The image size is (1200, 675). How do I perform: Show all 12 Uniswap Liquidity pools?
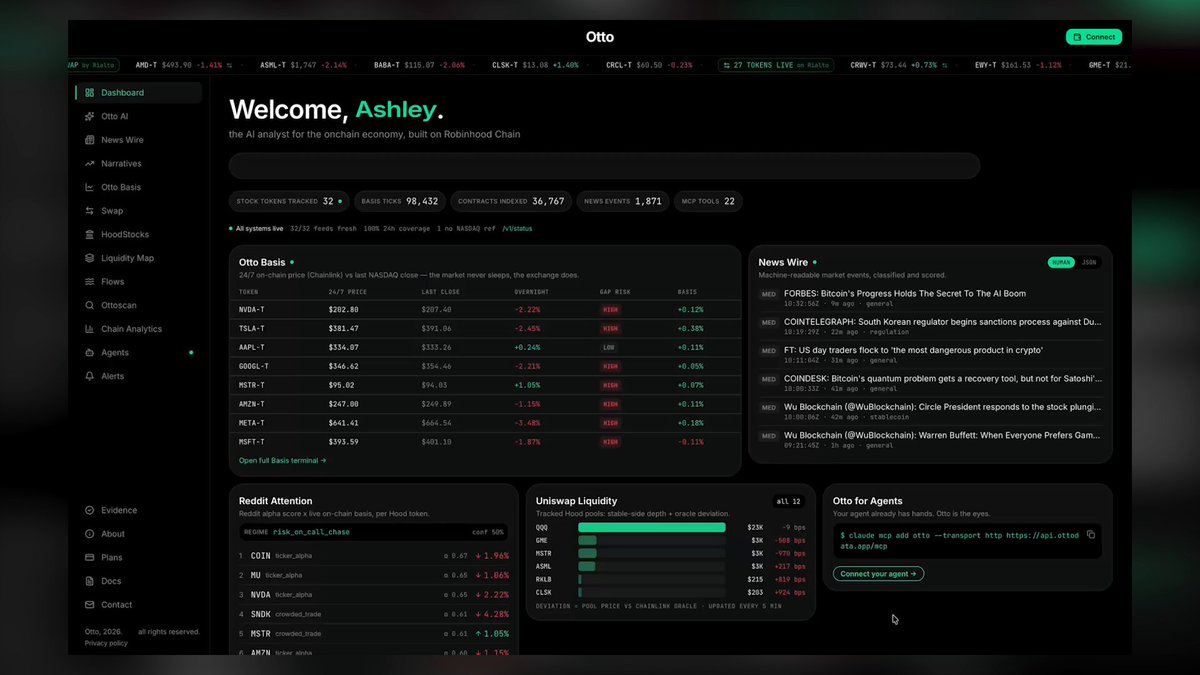[x=789, y=501]
